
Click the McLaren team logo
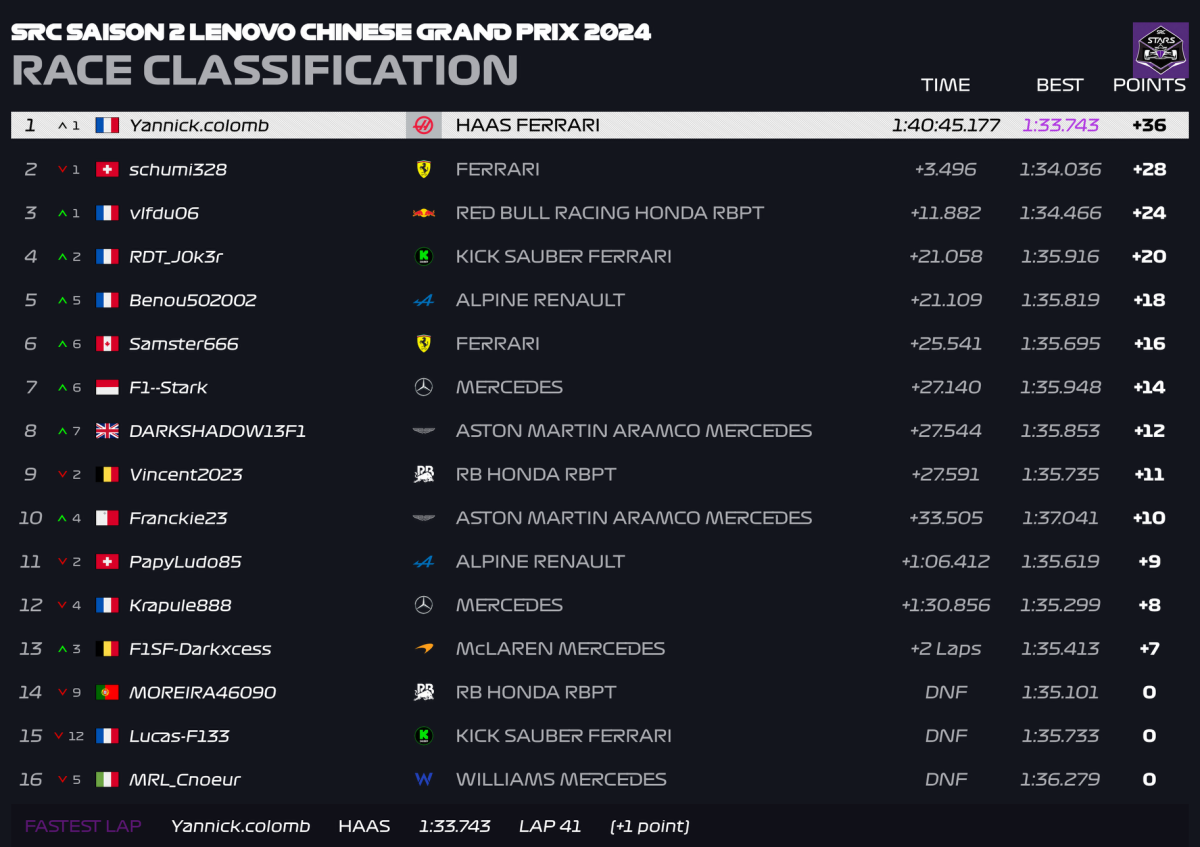coord(423,649)
